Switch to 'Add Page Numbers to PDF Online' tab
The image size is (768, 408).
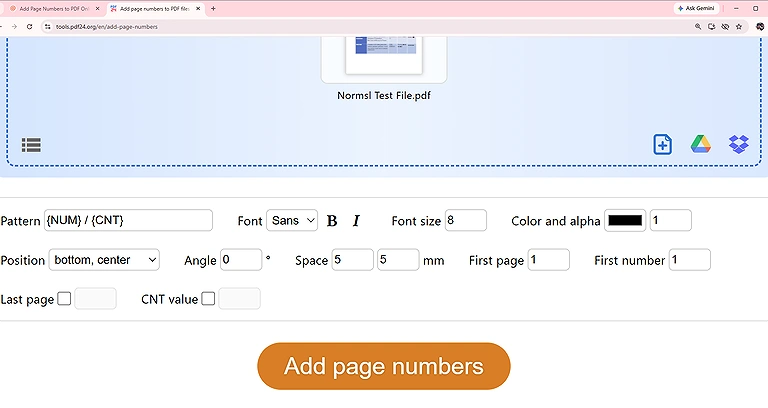[54, 8]
